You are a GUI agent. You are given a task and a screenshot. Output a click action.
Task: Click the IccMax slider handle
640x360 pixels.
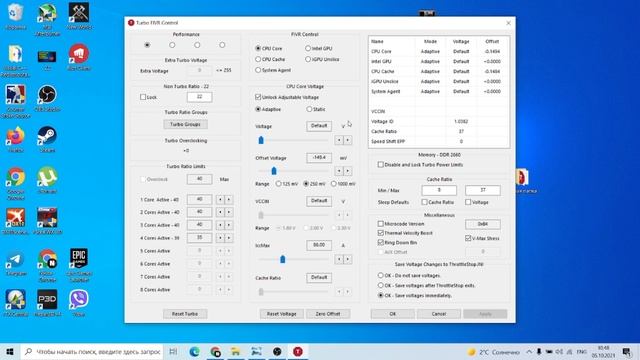(x=282, y=259)
